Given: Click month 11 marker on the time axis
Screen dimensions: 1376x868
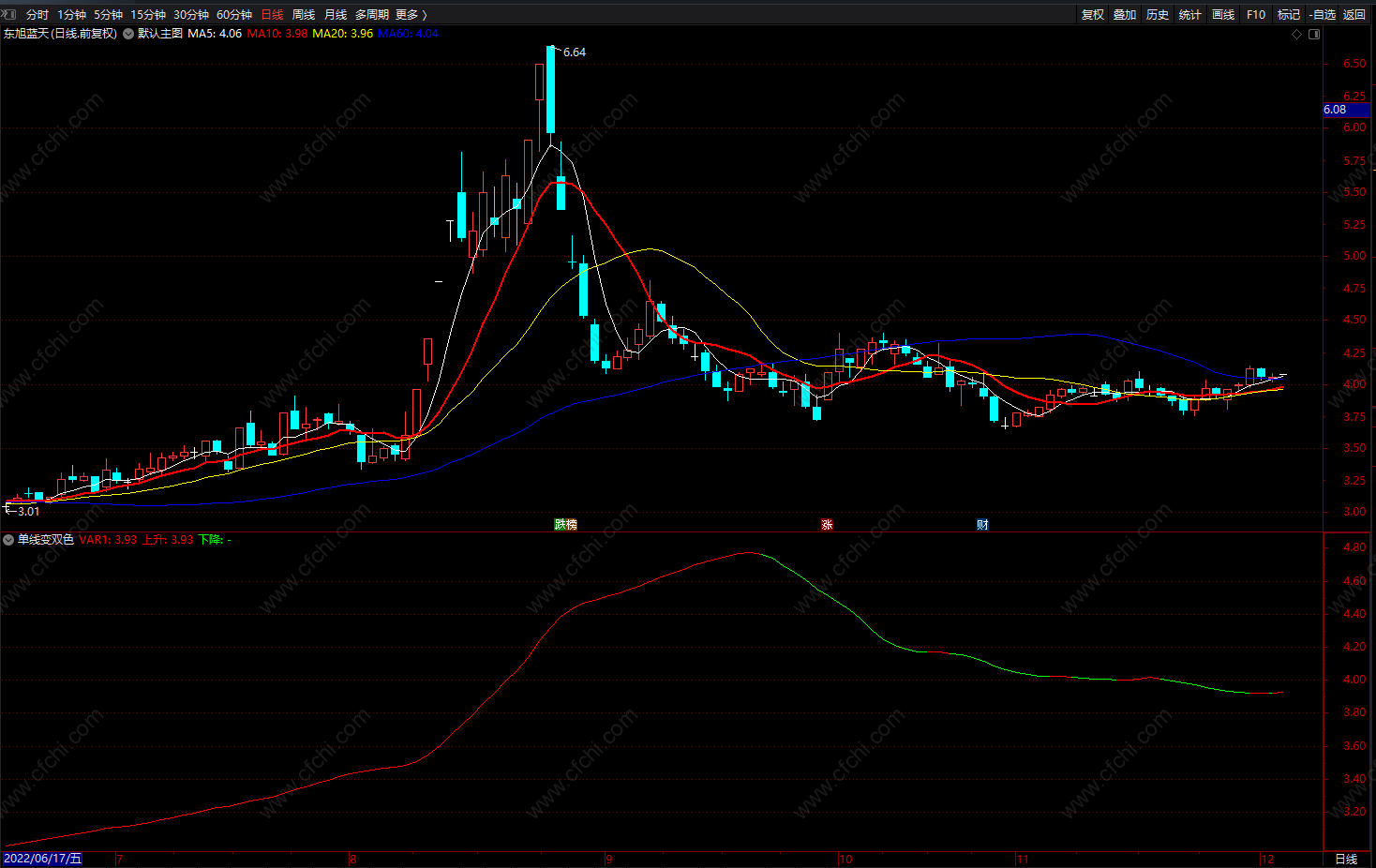Looking at the screenshot, I should [1023, 860].
